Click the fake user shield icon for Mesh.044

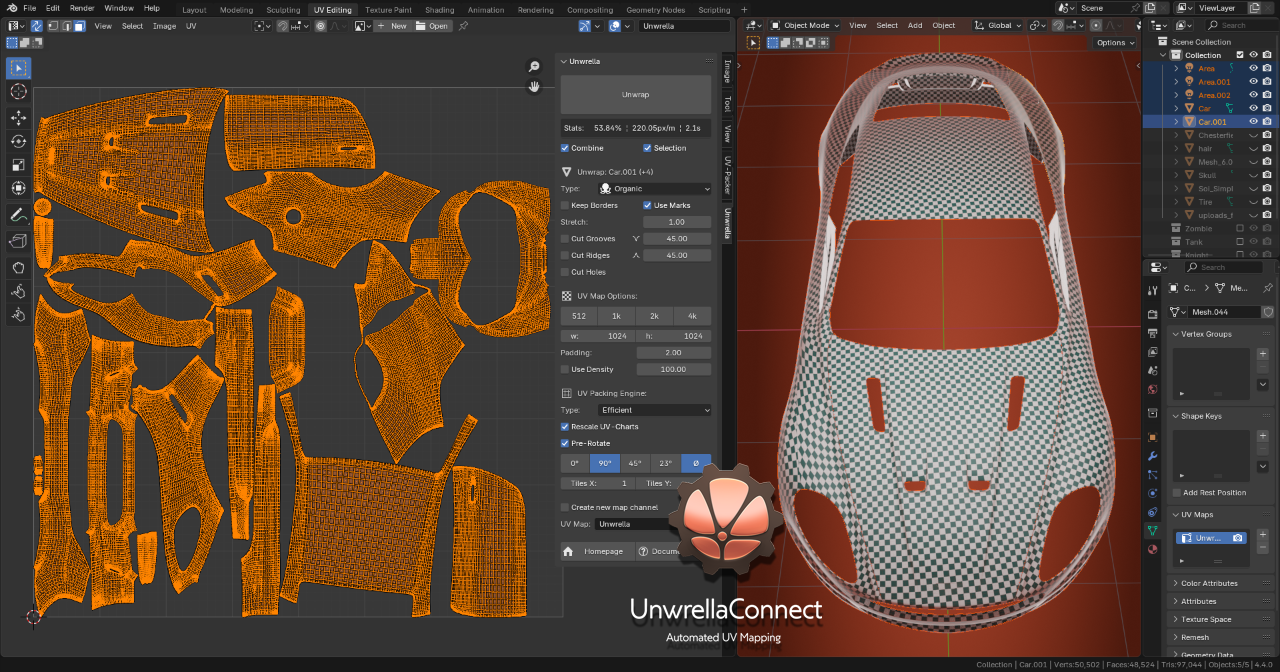pos(1268,313)
